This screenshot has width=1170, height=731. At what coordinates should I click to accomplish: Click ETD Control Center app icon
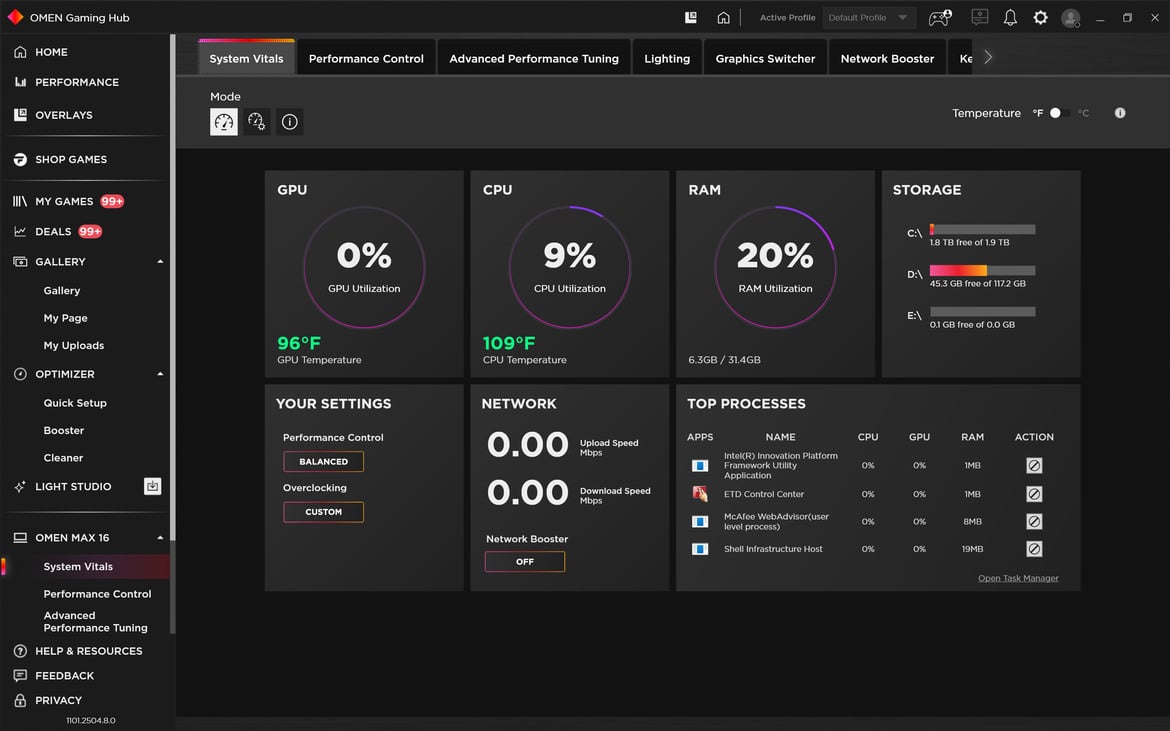pos(700,494)
